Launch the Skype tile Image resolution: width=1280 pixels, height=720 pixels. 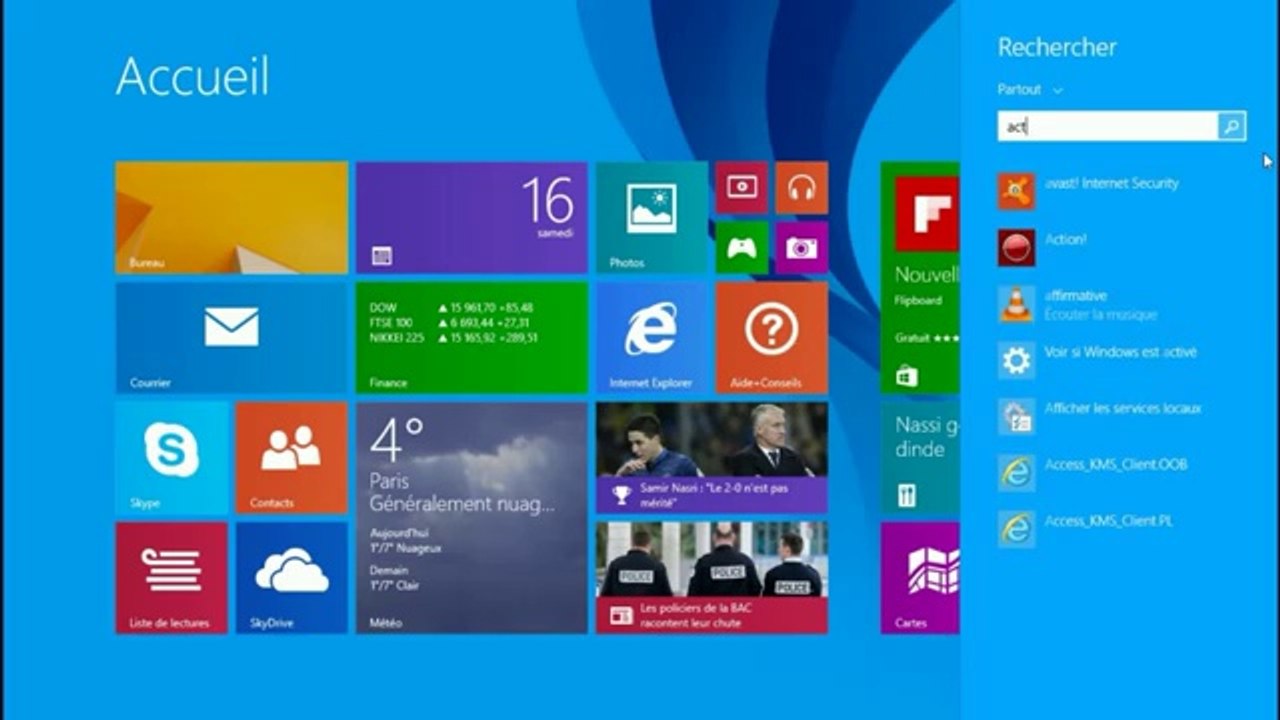pyautogui.click(x=172, y=458)
